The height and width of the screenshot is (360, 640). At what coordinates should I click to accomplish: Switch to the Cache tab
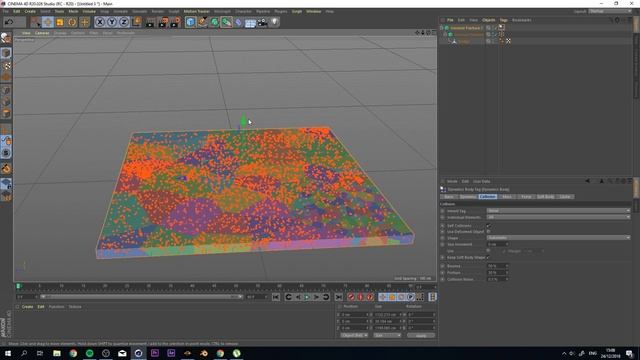[565, 197]
